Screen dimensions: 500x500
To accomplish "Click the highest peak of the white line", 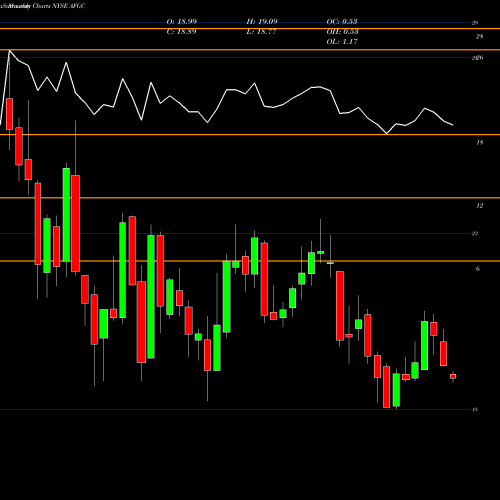I will [x=9, y=51].
